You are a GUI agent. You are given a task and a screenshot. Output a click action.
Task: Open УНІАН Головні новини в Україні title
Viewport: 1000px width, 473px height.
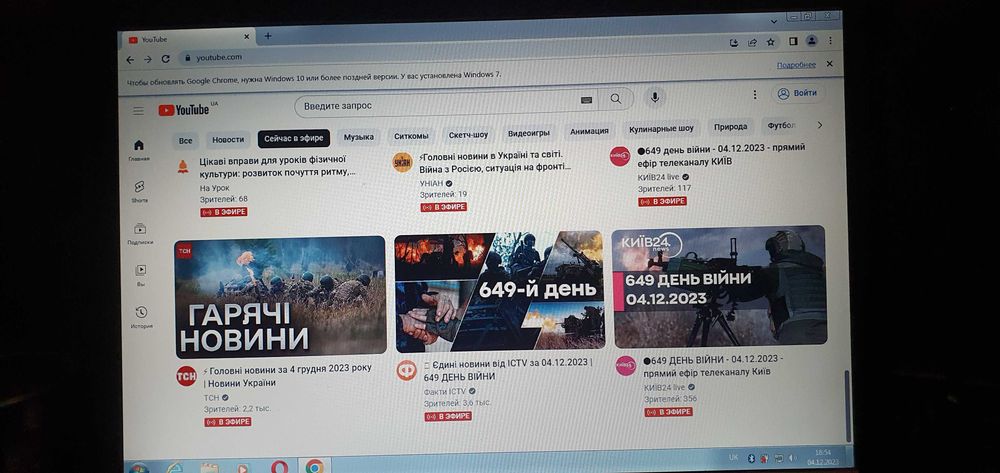496,161
